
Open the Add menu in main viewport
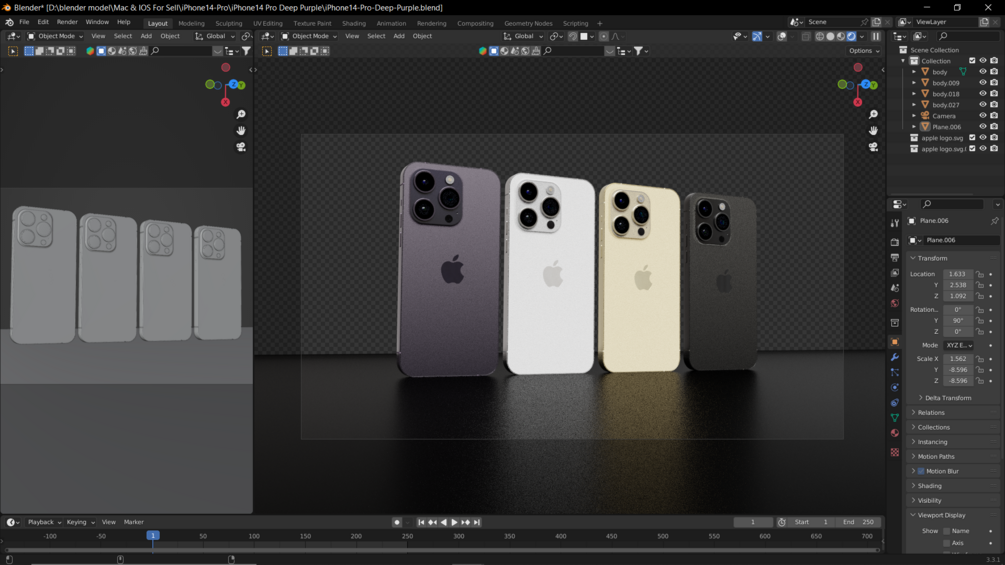[399, 37]
